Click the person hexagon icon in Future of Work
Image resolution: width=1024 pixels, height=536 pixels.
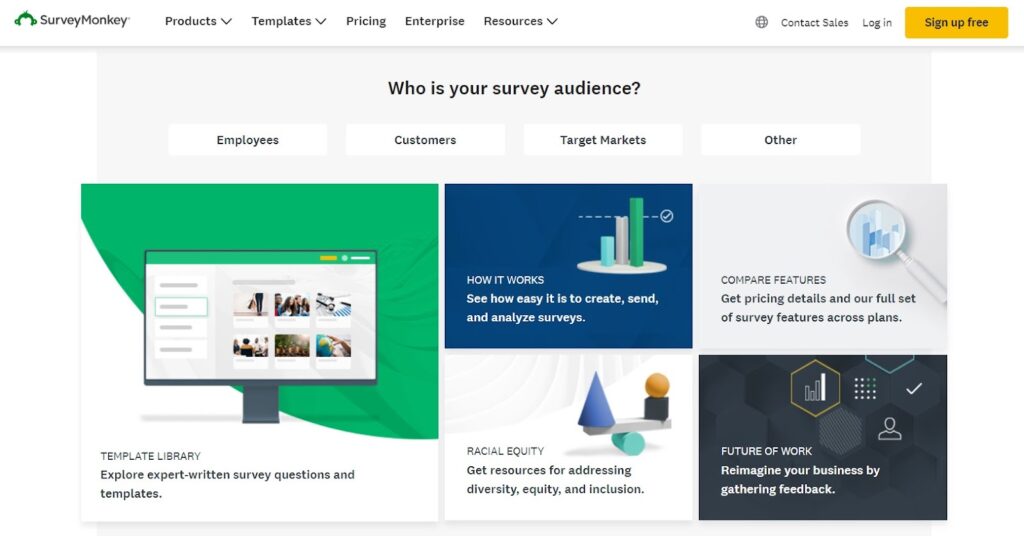[x=889, y=429]
